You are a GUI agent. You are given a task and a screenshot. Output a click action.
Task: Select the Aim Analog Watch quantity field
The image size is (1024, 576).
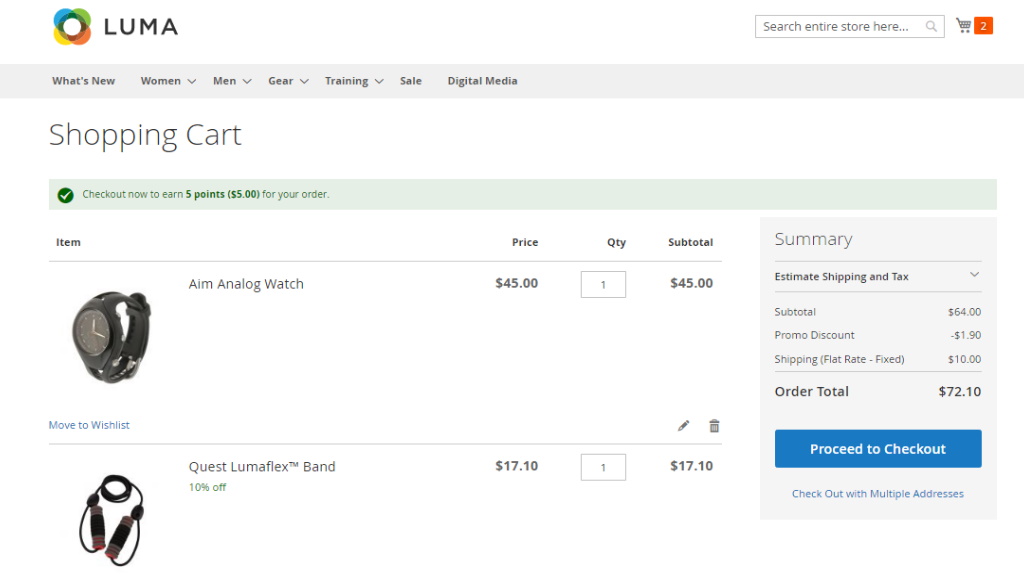point(603,285)
